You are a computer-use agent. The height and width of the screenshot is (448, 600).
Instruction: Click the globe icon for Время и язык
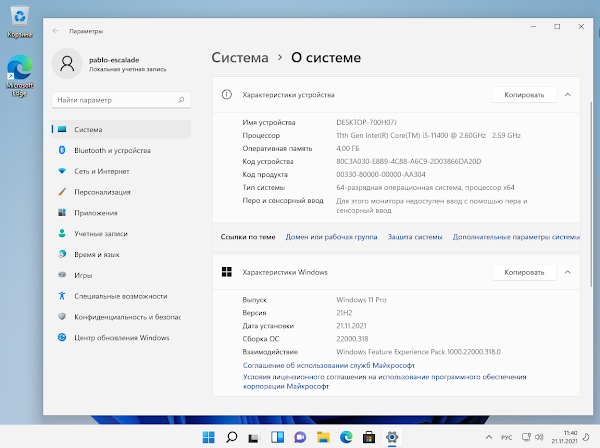62,254
